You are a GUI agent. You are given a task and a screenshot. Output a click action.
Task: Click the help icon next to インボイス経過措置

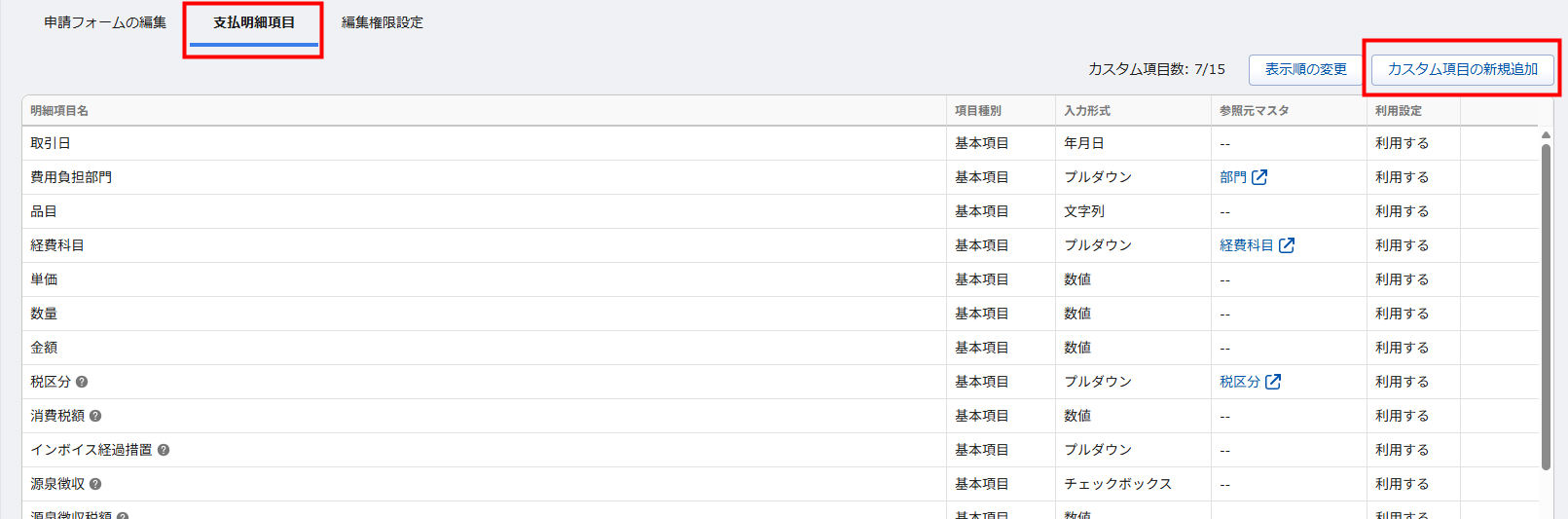(x=164, y=450)
